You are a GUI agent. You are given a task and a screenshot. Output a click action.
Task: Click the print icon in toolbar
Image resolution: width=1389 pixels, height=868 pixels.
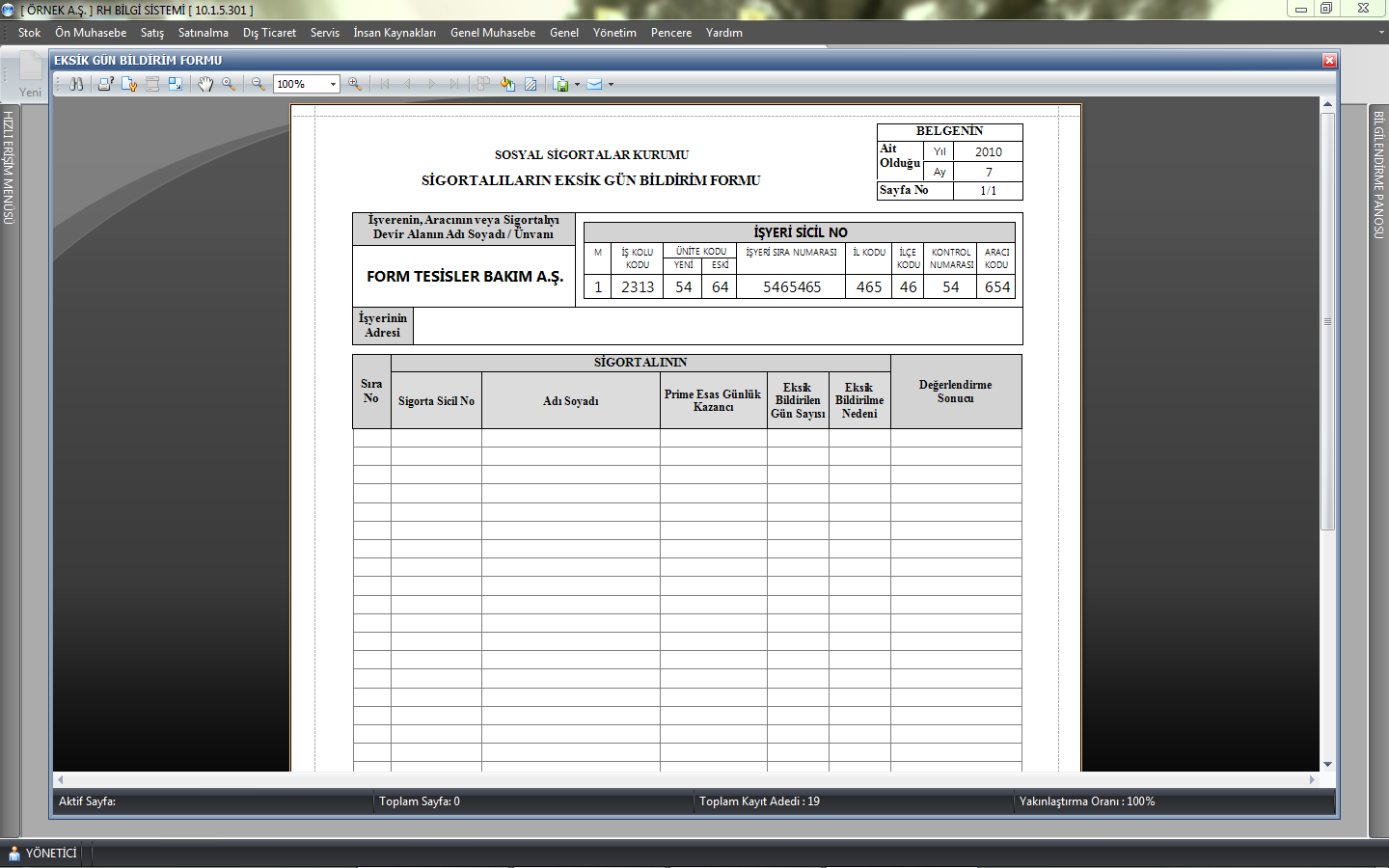tap(105, 84)
